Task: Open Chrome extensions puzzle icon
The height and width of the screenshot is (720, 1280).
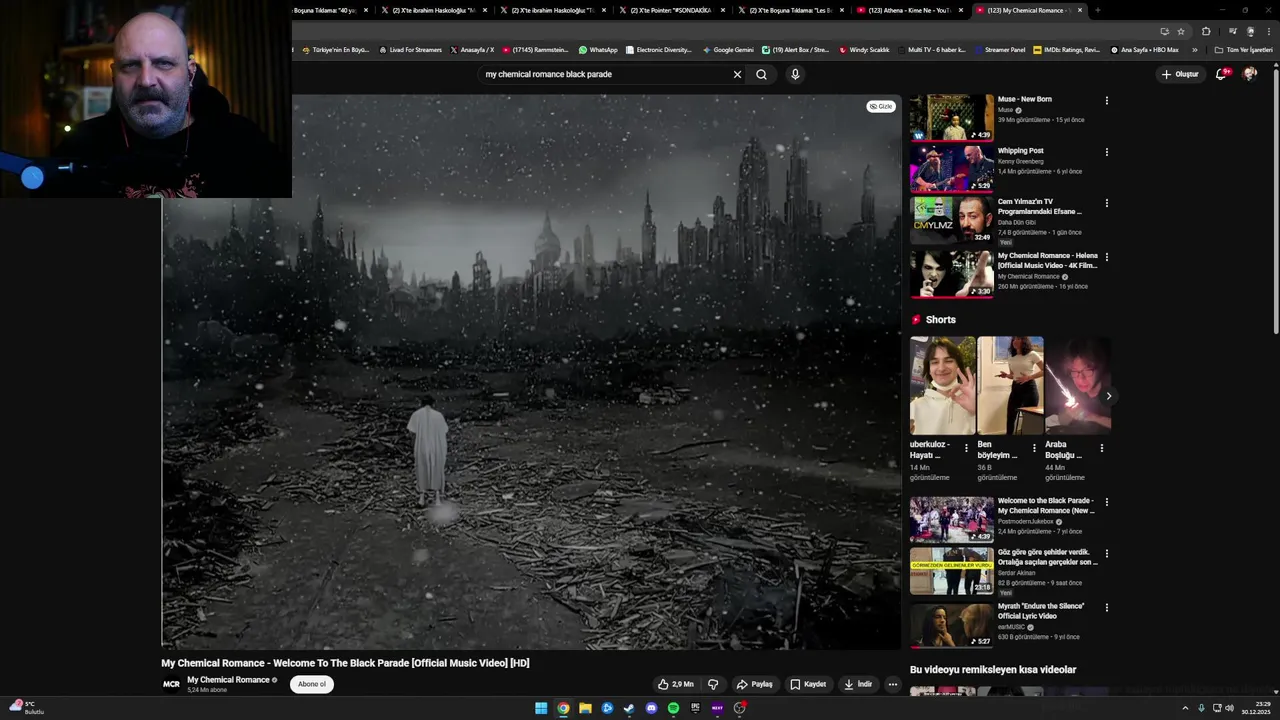Action: pyautogui.click(x=1206, y=31)
